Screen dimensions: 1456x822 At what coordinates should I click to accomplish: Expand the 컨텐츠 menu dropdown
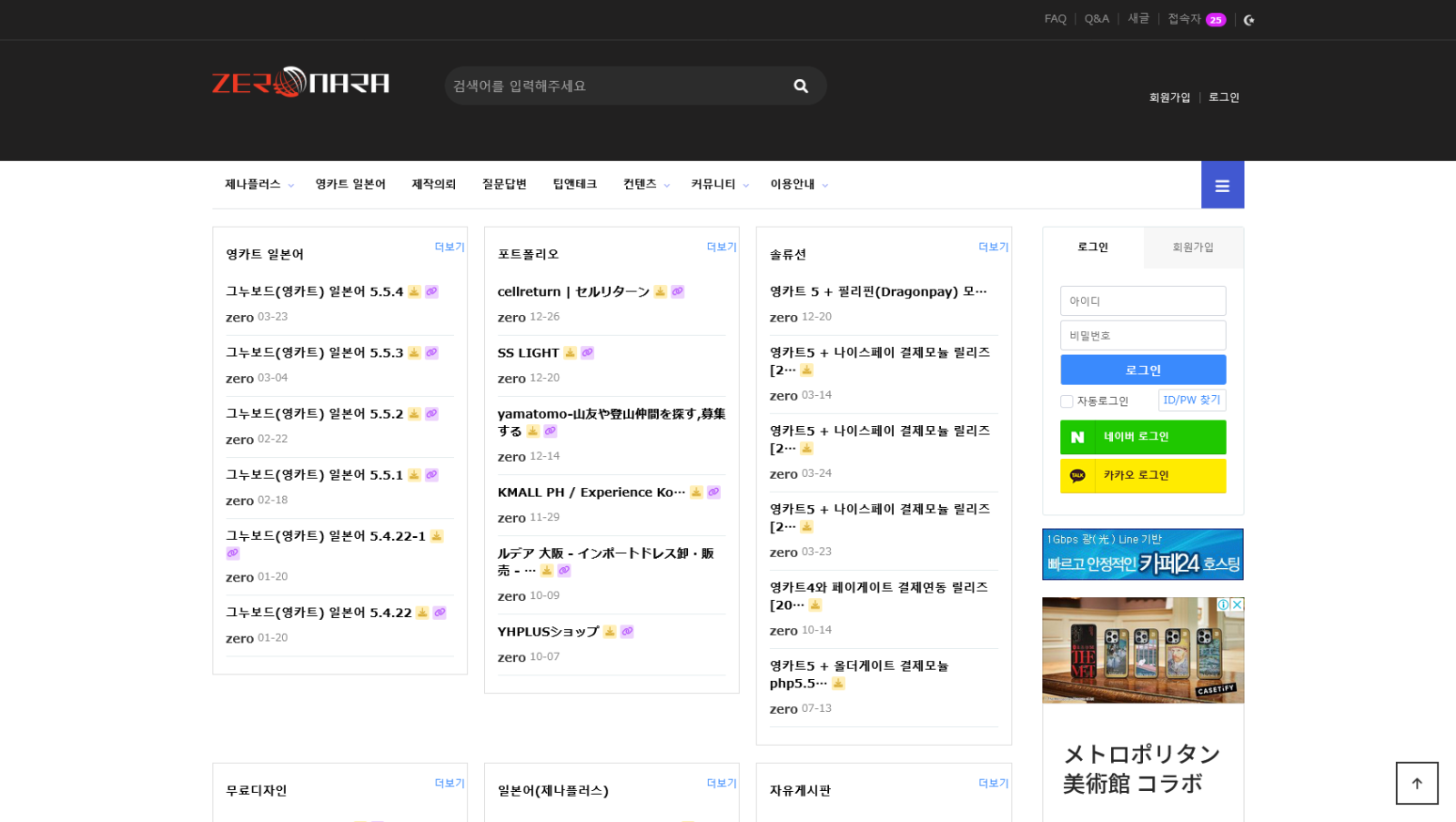646,185
